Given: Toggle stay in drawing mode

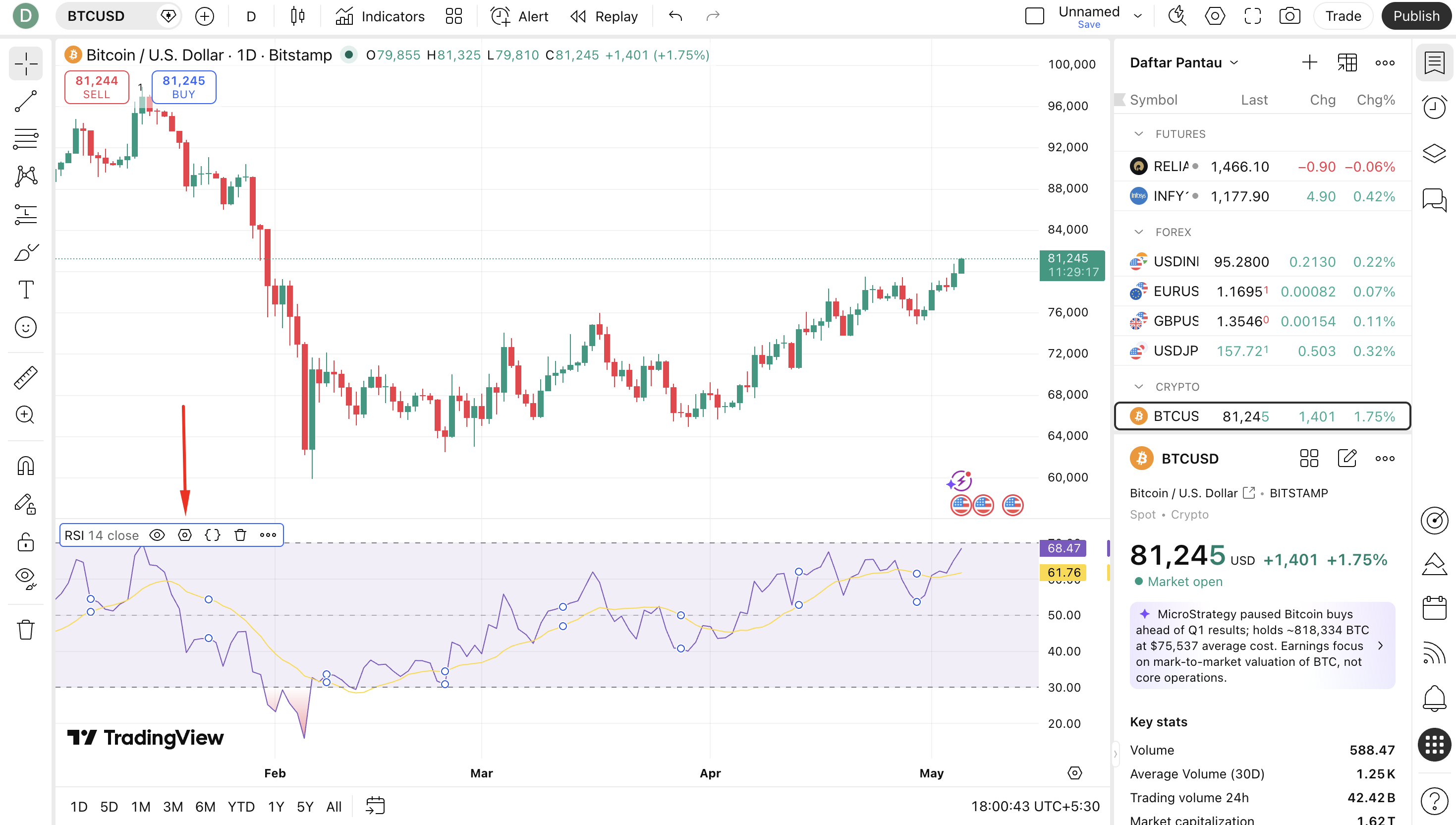Looking at the screenshot, I should 25,504.
